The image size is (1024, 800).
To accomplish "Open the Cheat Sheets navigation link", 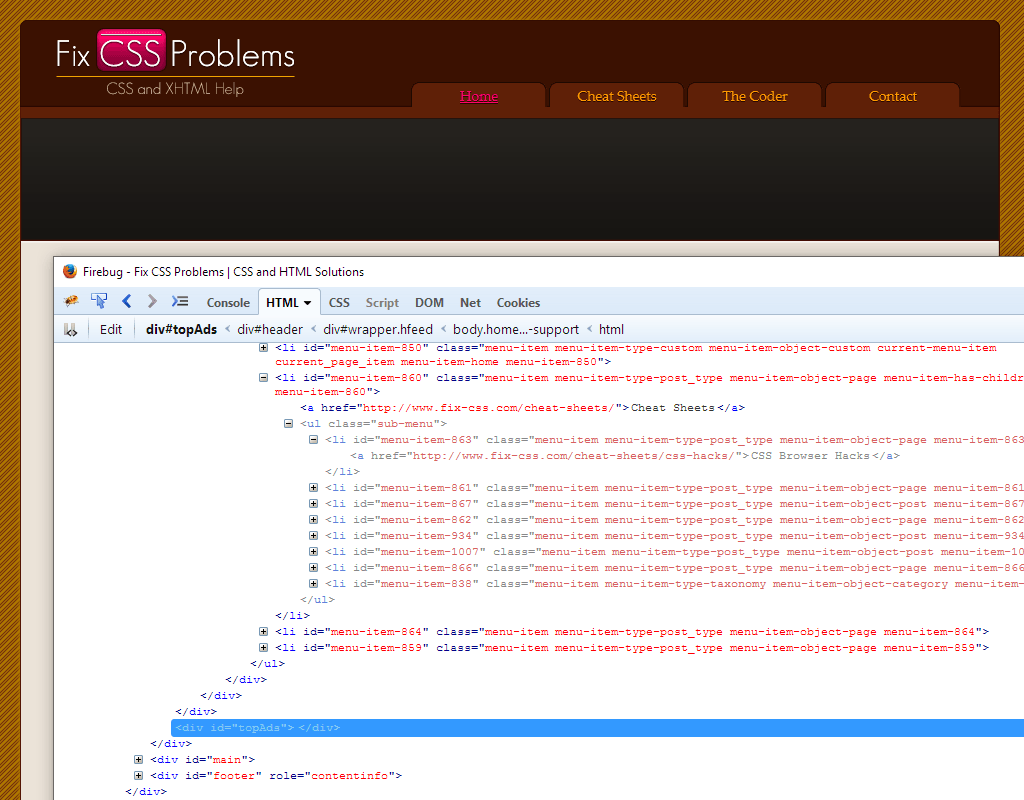I will tap(616, 96).
